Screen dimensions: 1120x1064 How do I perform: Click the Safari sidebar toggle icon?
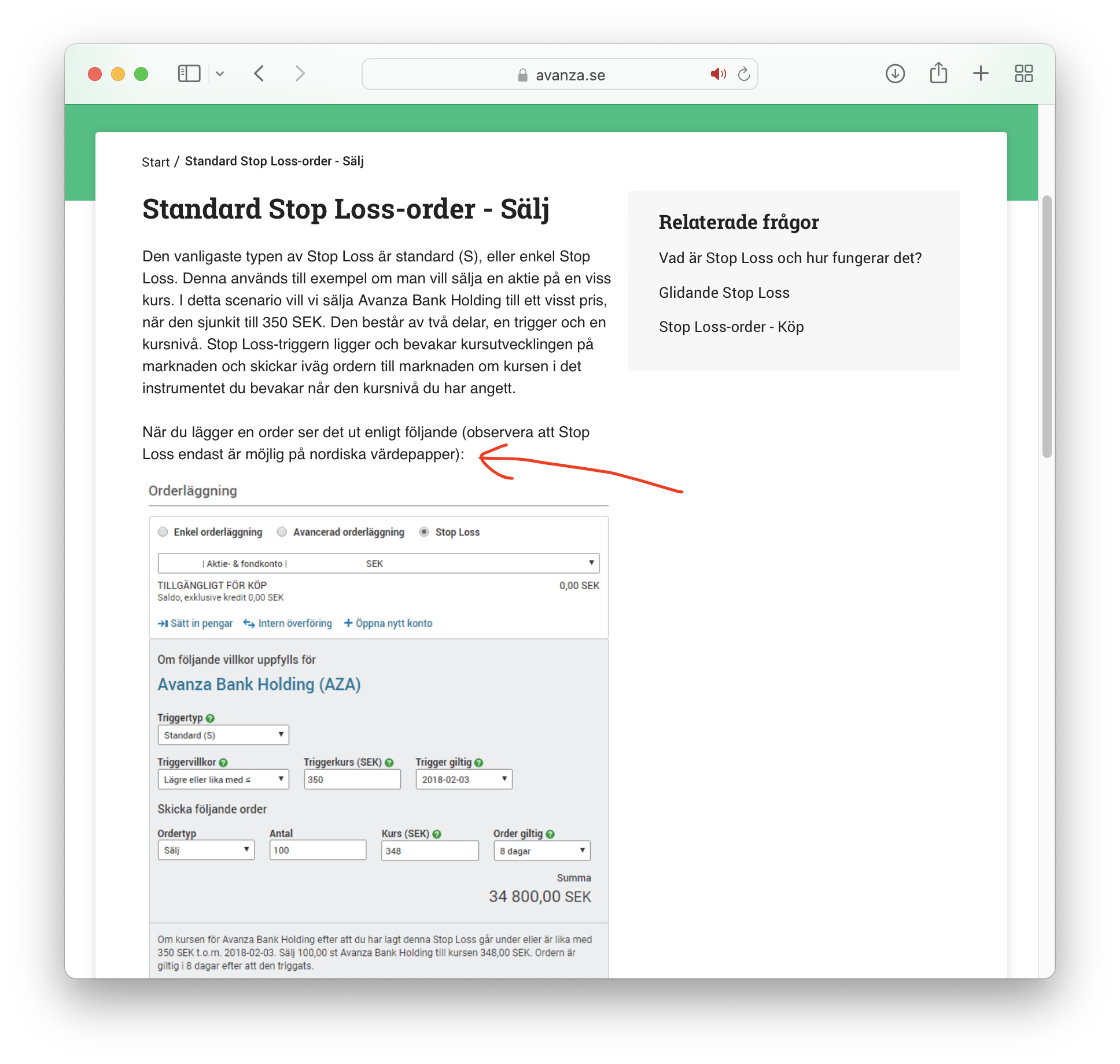(189, 73)
